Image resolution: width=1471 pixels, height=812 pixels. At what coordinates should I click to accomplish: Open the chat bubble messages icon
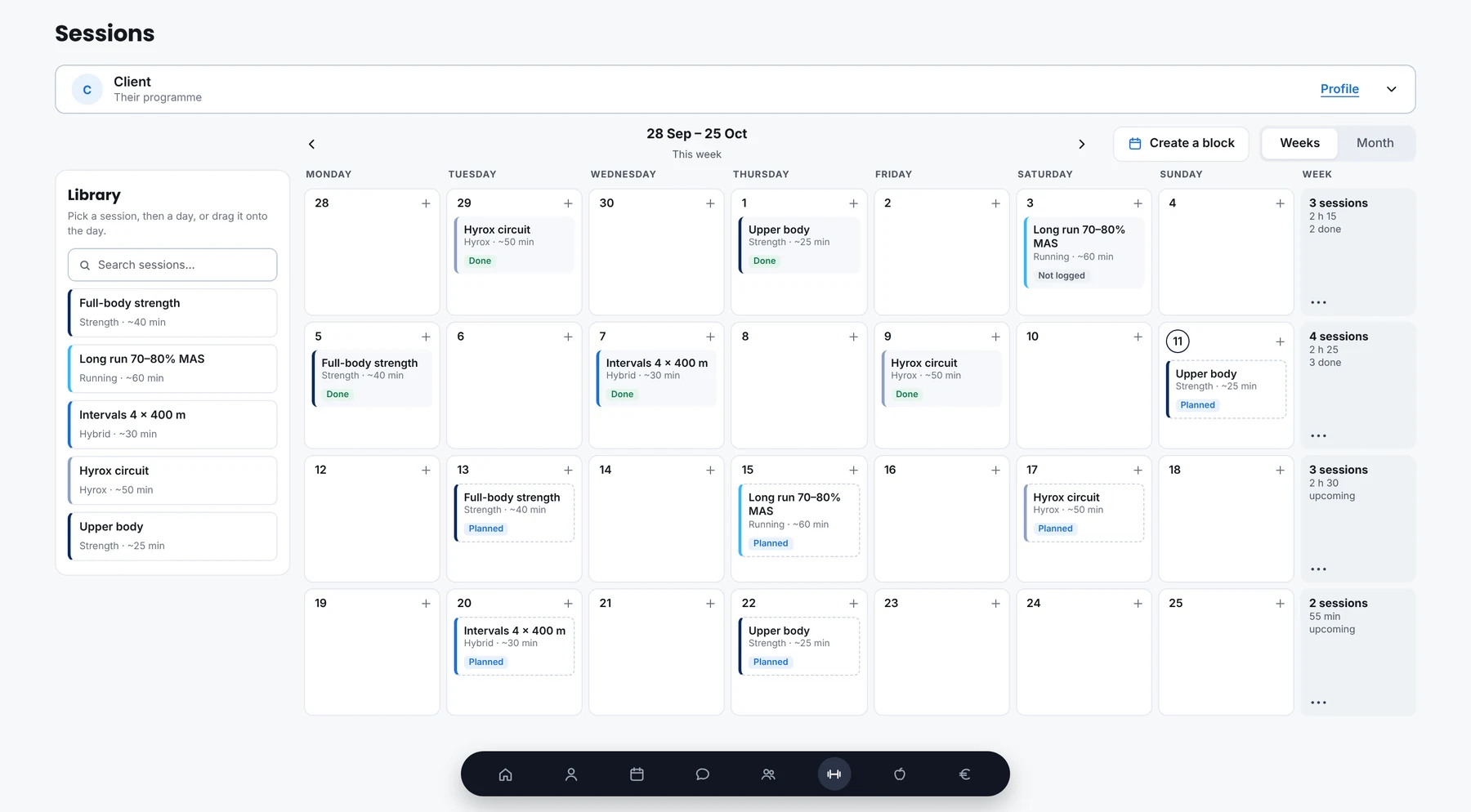702,774
